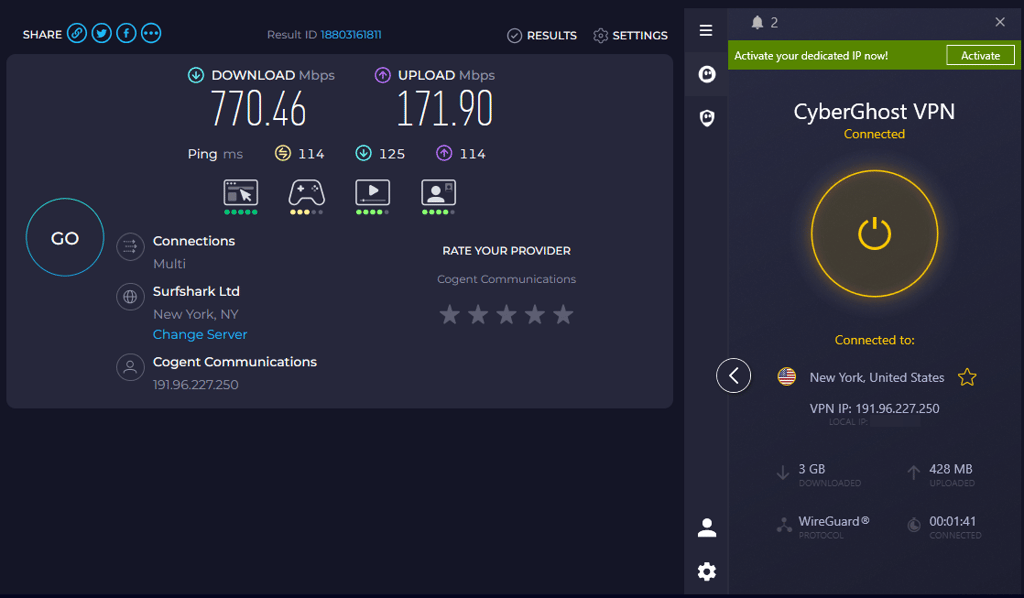1024x598 pixels.
Task: Close the CyberGhost window
Action: tap(1000, 22)
